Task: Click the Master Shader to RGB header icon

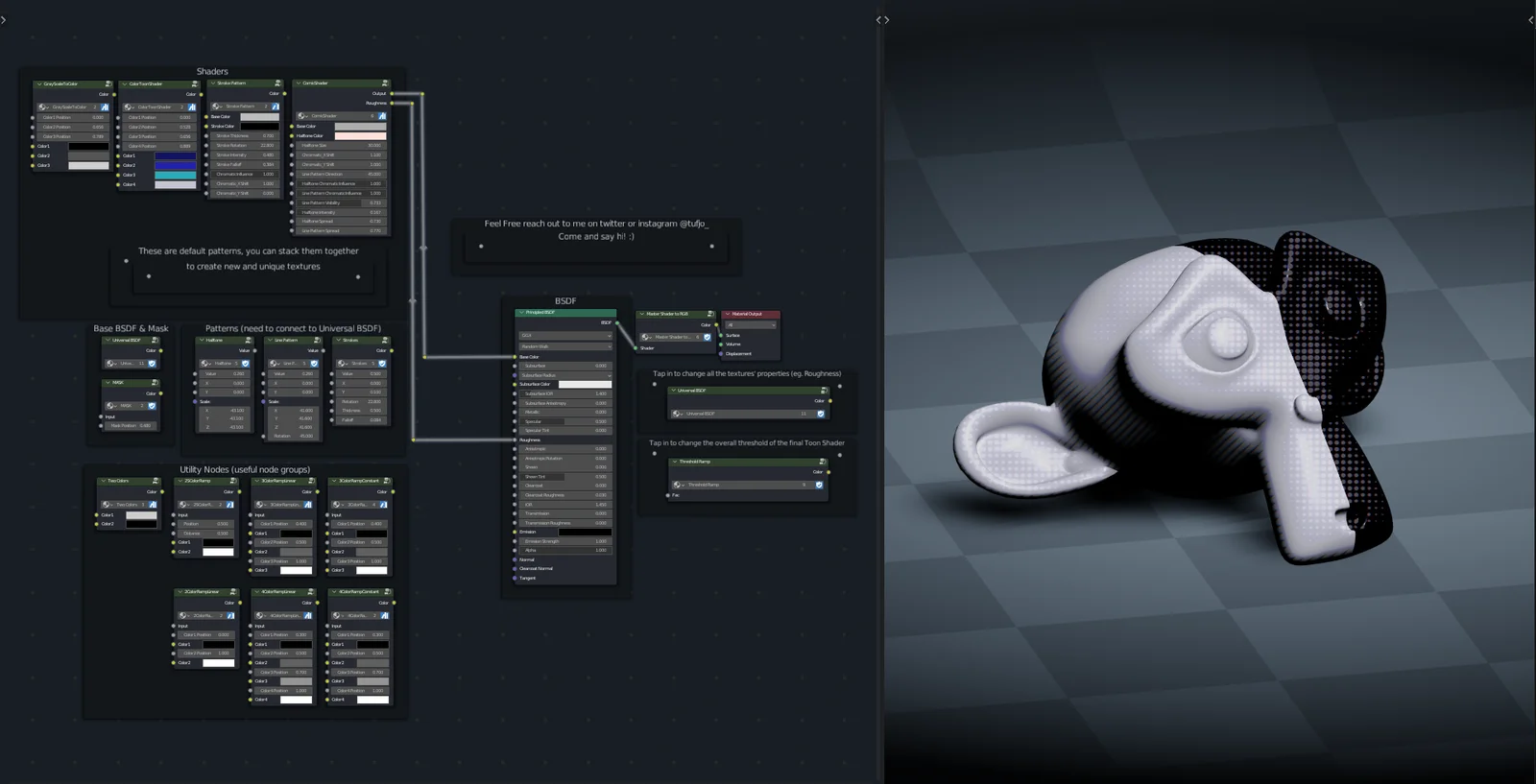Action: click(710, 314)
